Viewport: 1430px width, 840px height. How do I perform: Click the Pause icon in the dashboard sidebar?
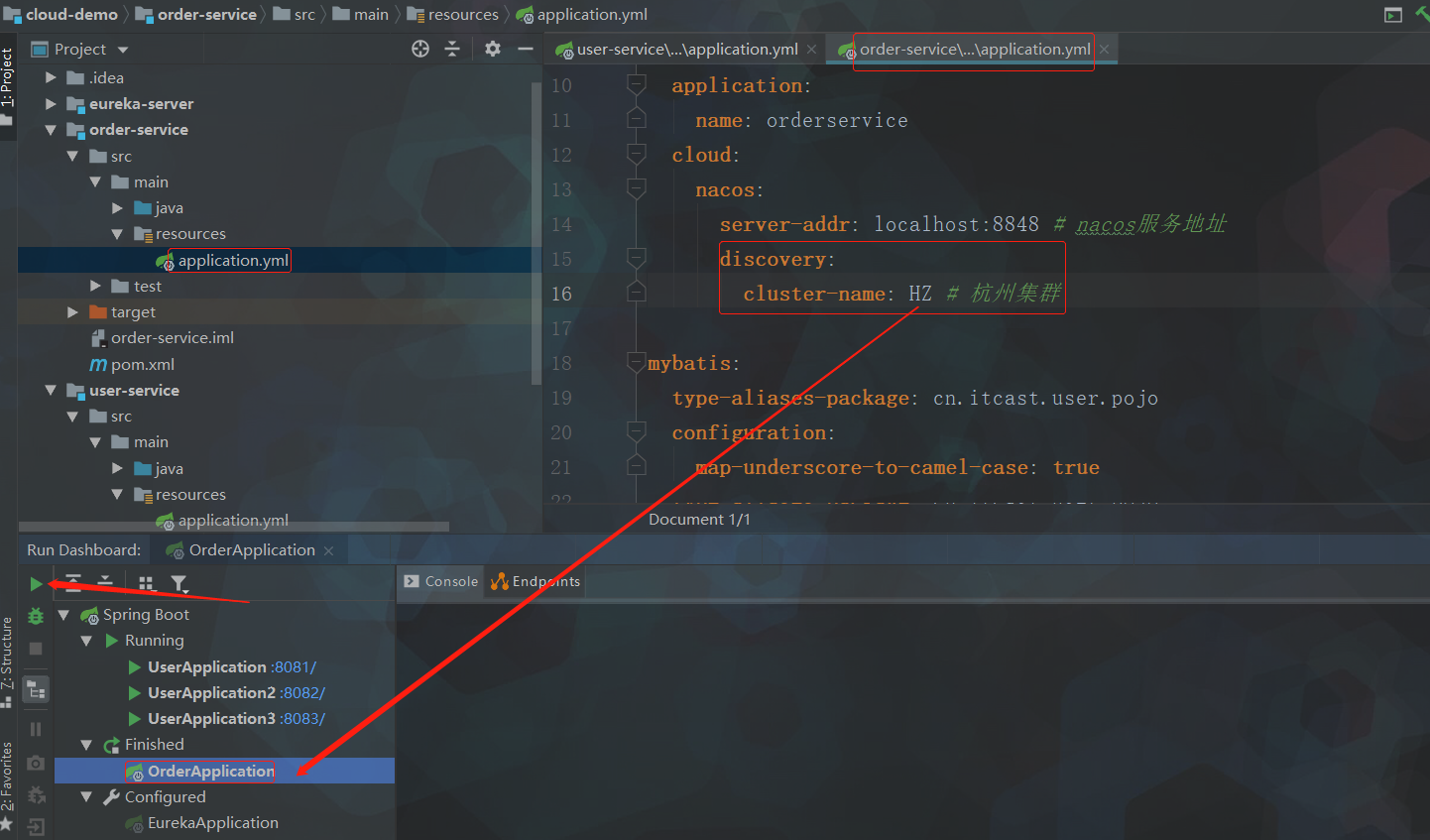(36, 729)
